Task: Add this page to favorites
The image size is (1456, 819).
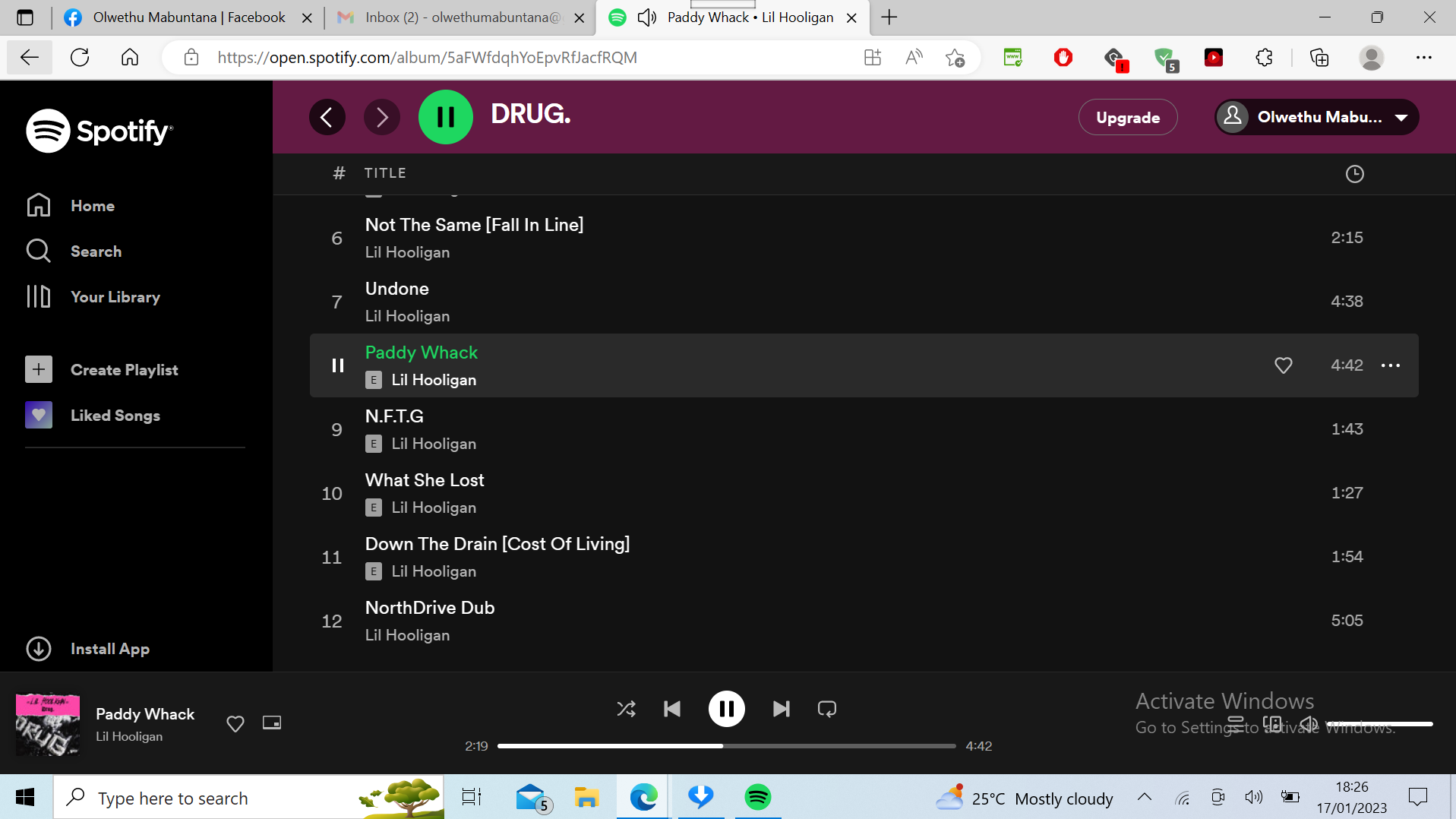Action: tap(955, 58)
